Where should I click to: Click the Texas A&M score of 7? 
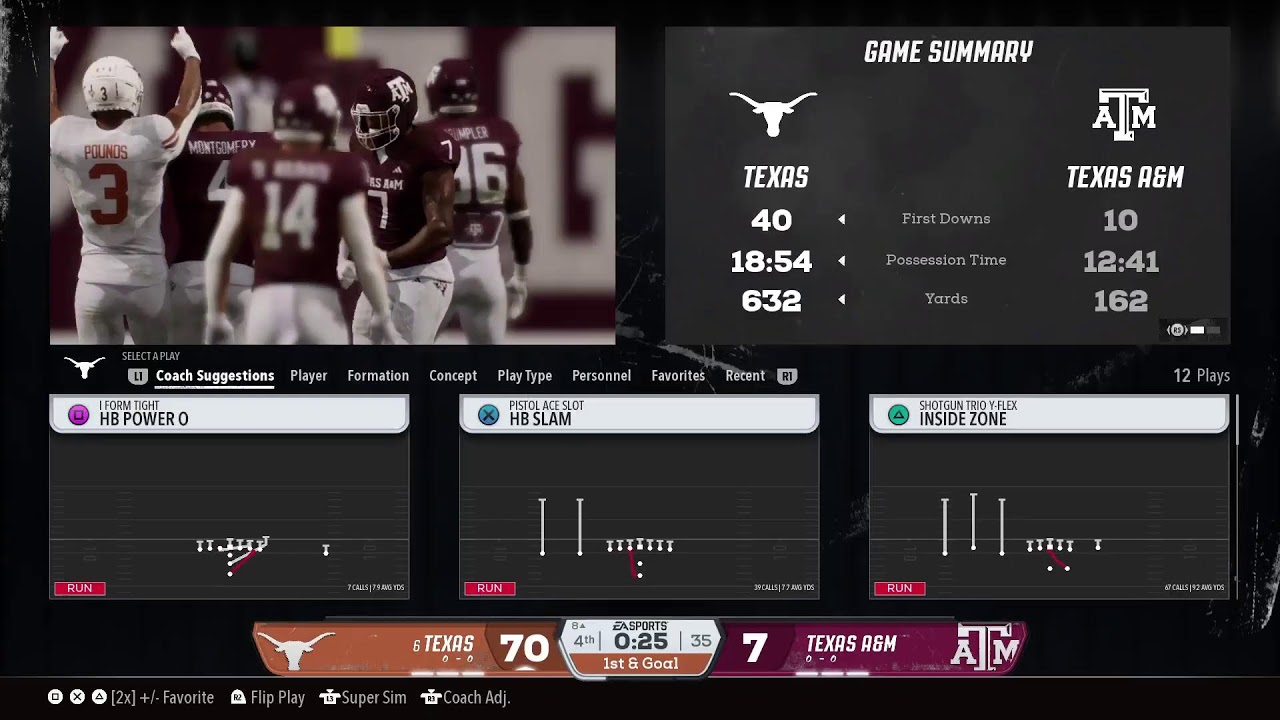click(755, 649)
